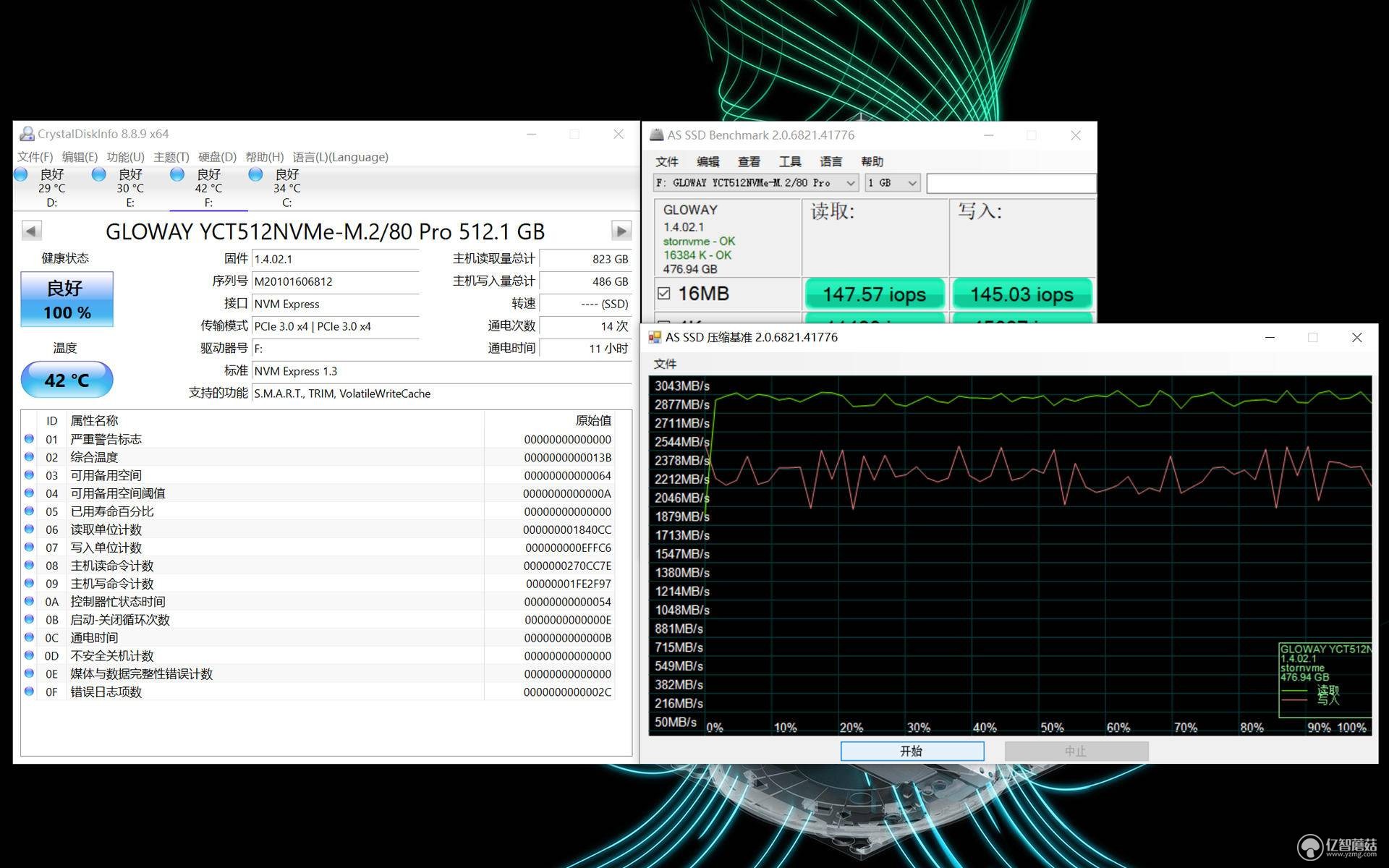Open the 帮助(H) menu in CrystalDiskInfo

pyautogui.click(x=264, y=157)
